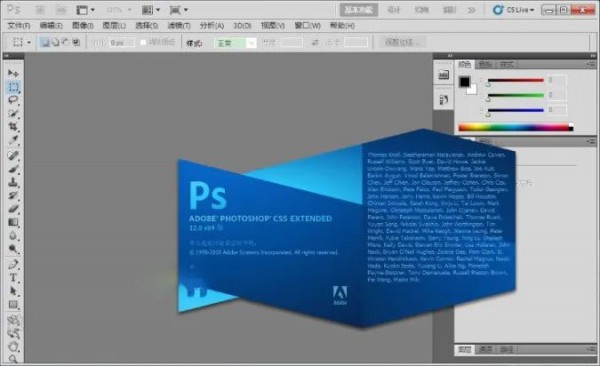The height and width of the screenshot is (366, 600).
Task: Select the Spot Healing Brush tool
Action: [x=13, y=155]
